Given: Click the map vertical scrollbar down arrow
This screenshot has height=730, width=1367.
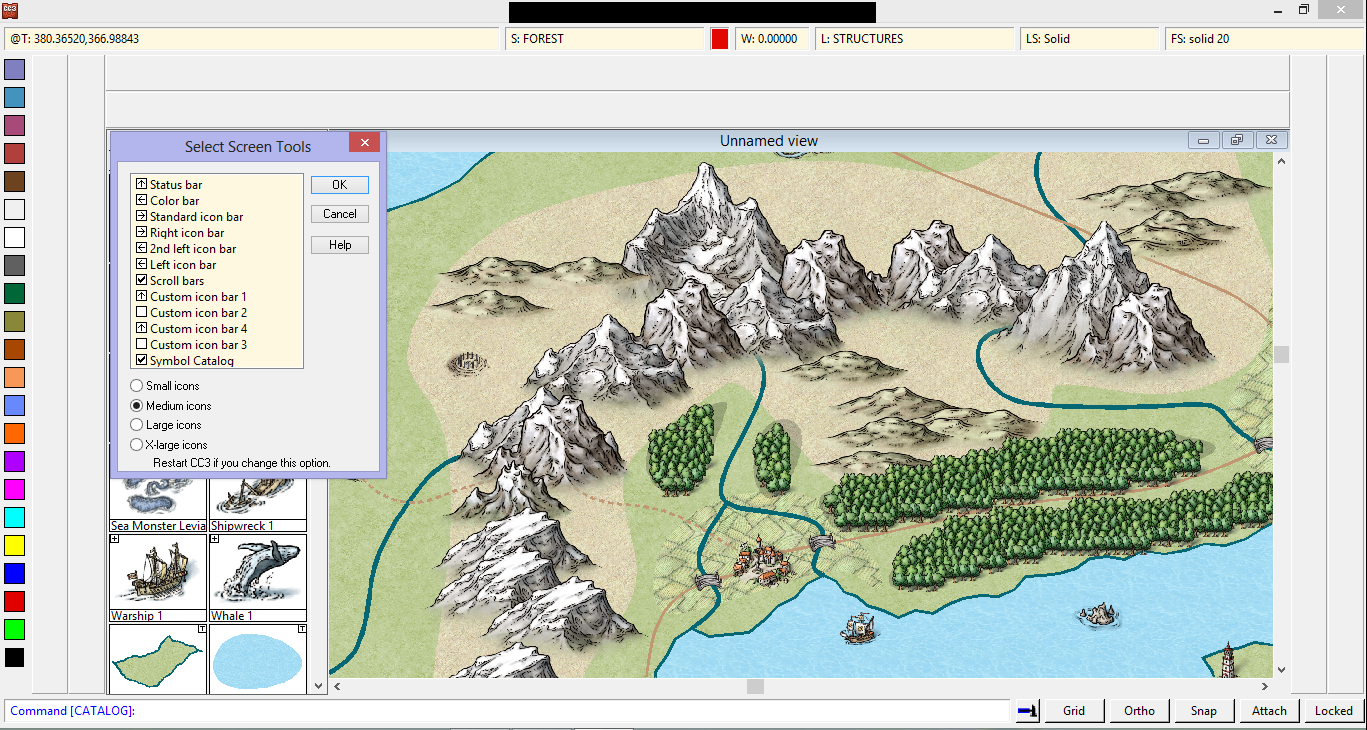Looking at the screenshot, I should (x=1281, y=671).
